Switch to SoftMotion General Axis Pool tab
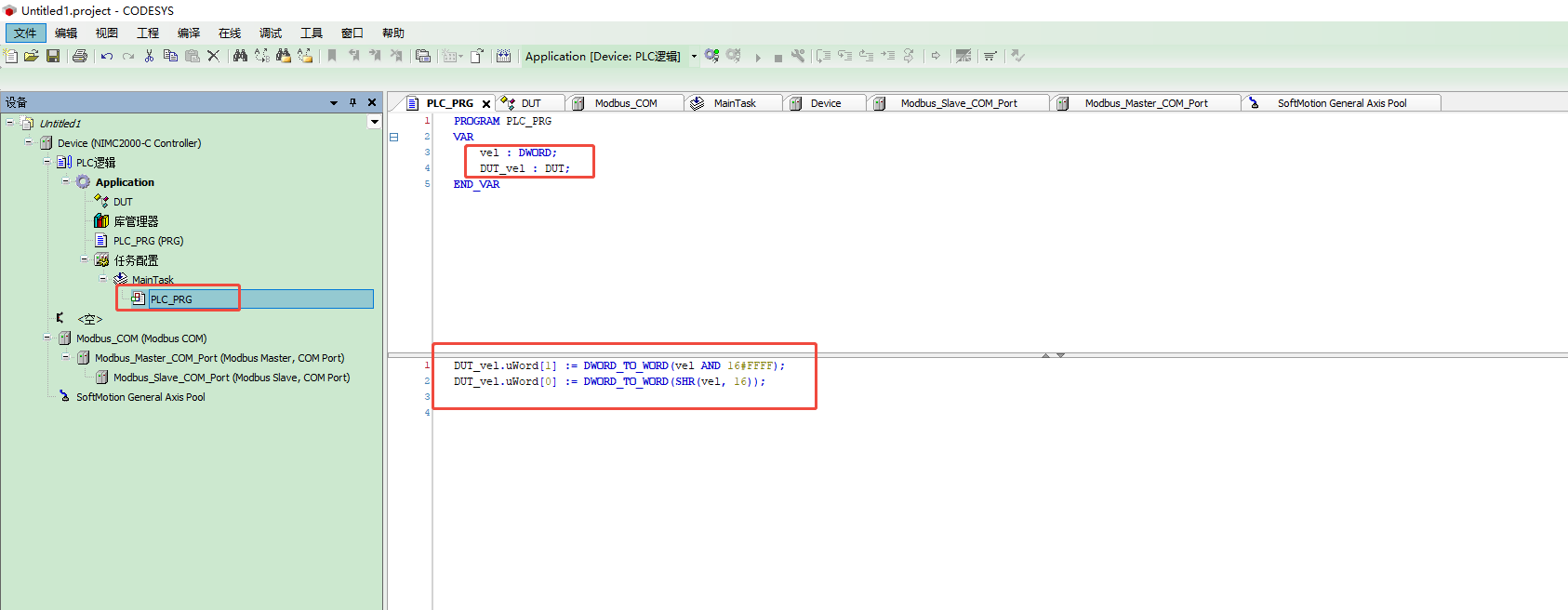Image resolution: width=1568 pixels, height=610 pixels. point(1341,103)
